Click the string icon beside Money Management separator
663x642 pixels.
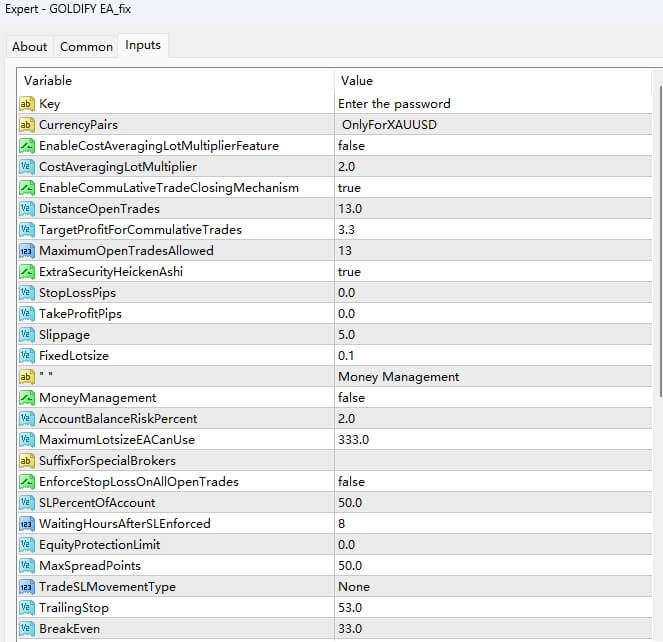coord(26,376)
